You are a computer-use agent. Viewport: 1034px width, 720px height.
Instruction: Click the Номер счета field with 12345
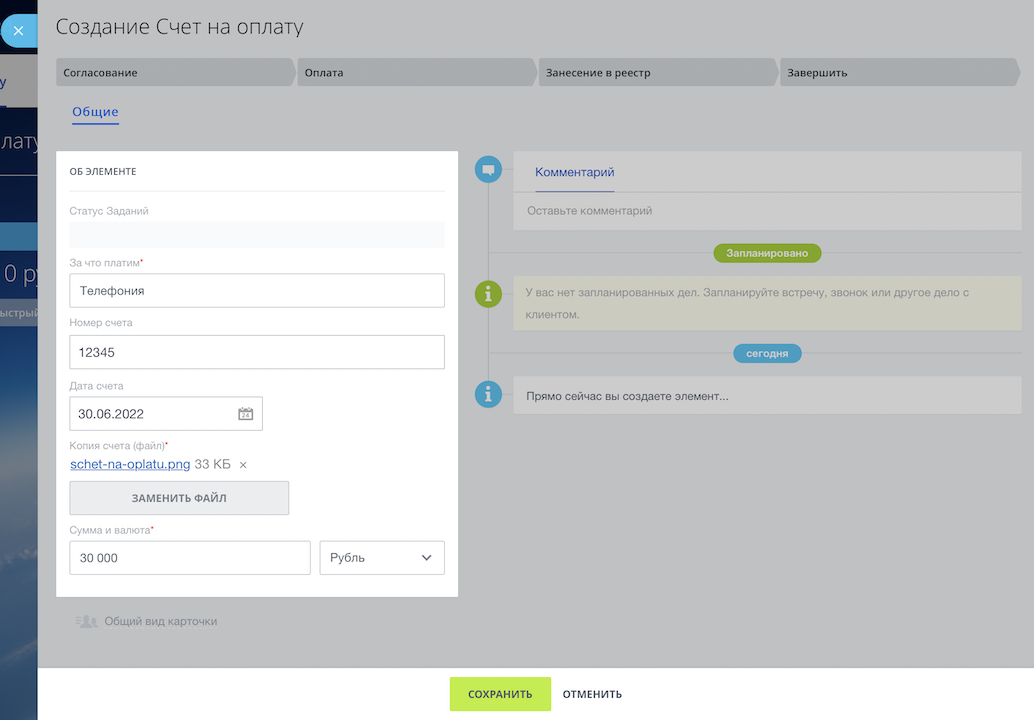pos(257,352)
